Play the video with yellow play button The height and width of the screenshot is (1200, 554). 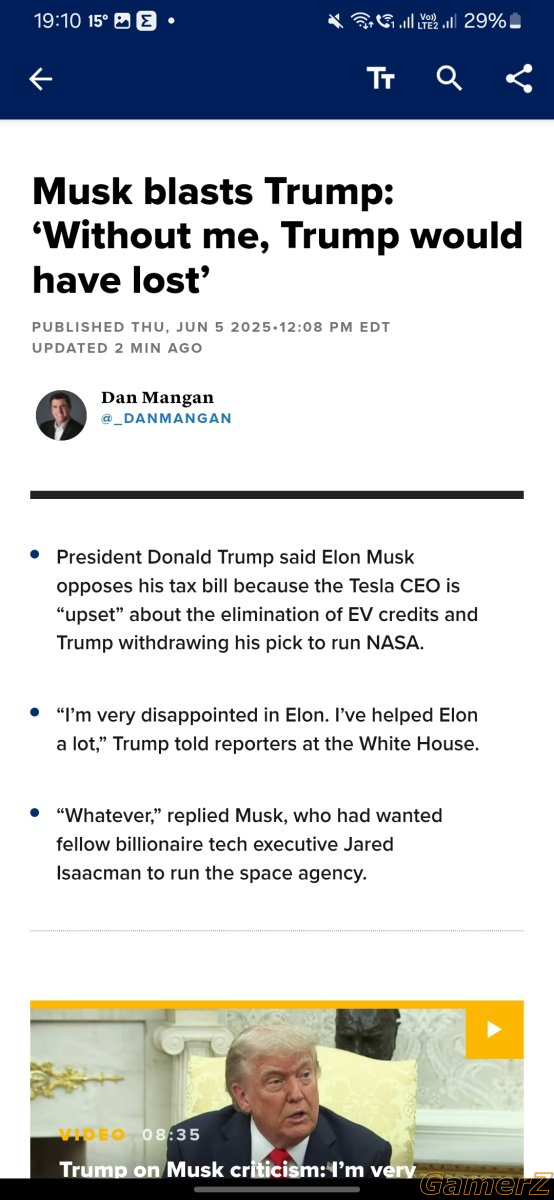click(x=494, y=1029)
